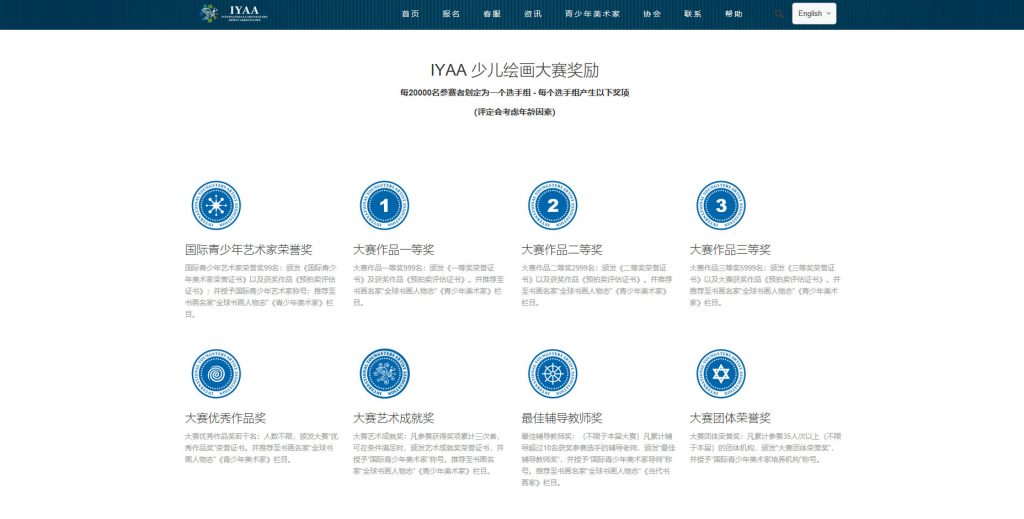
Task: Click description text under 大赛优秀作品奖
Action: pyautogui.click(x=261, y=448)
